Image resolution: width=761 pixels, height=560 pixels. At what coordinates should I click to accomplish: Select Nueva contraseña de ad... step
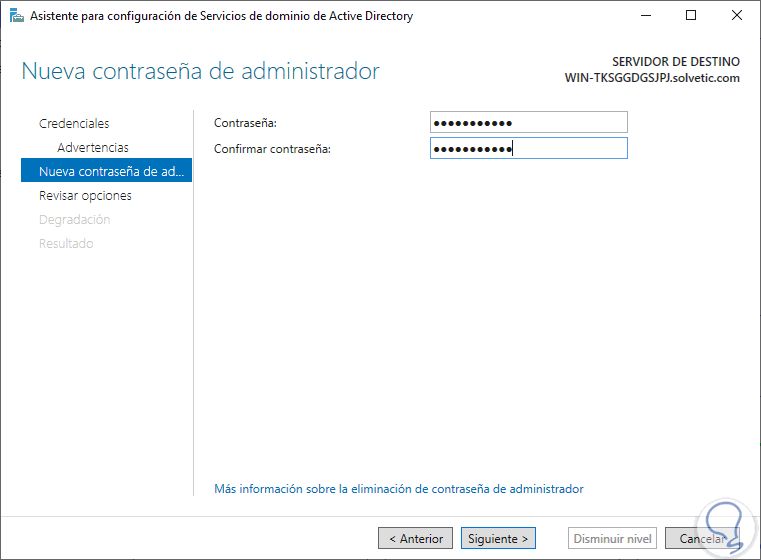106,170
